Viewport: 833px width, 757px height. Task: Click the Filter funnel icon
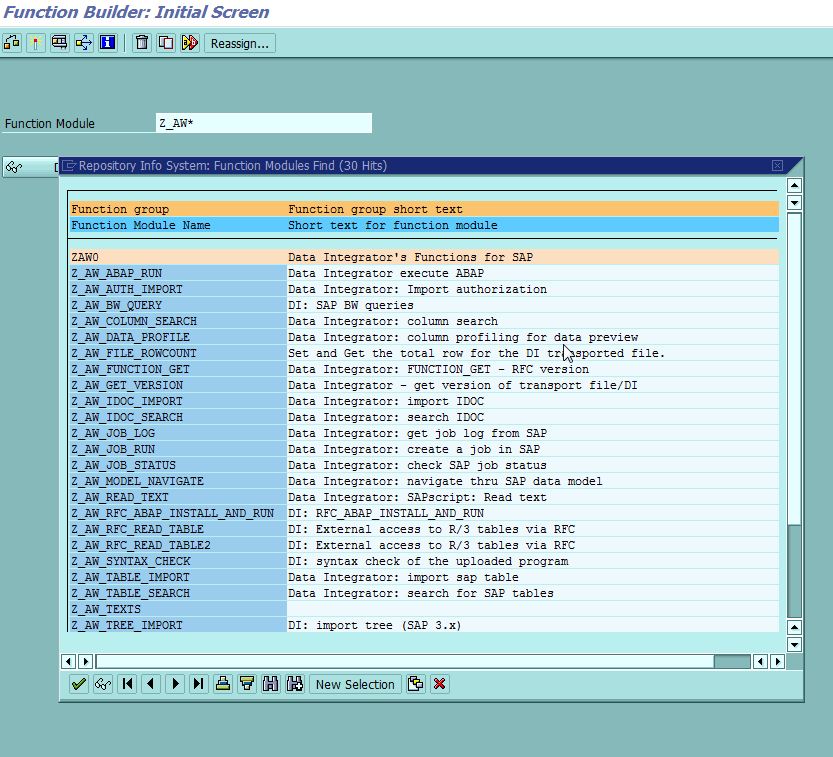pyautogui.click(x=246, y=684)
